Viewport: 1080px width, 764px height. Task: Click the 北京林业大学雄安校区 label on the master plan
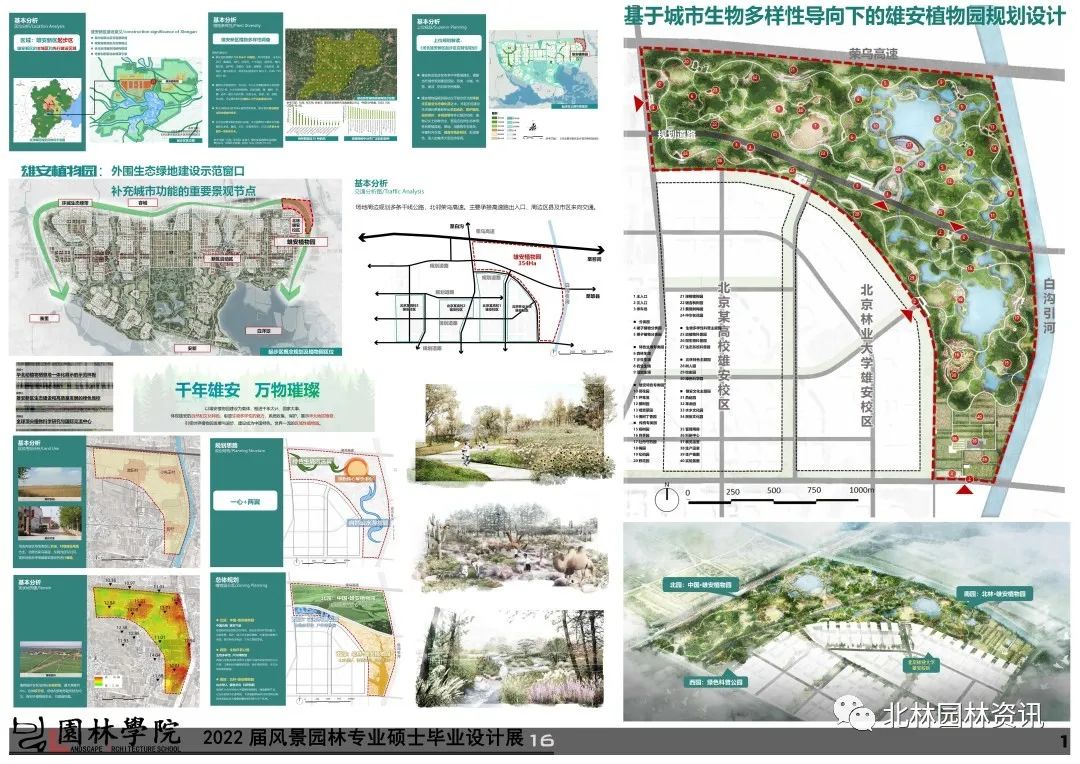(866, 355)
